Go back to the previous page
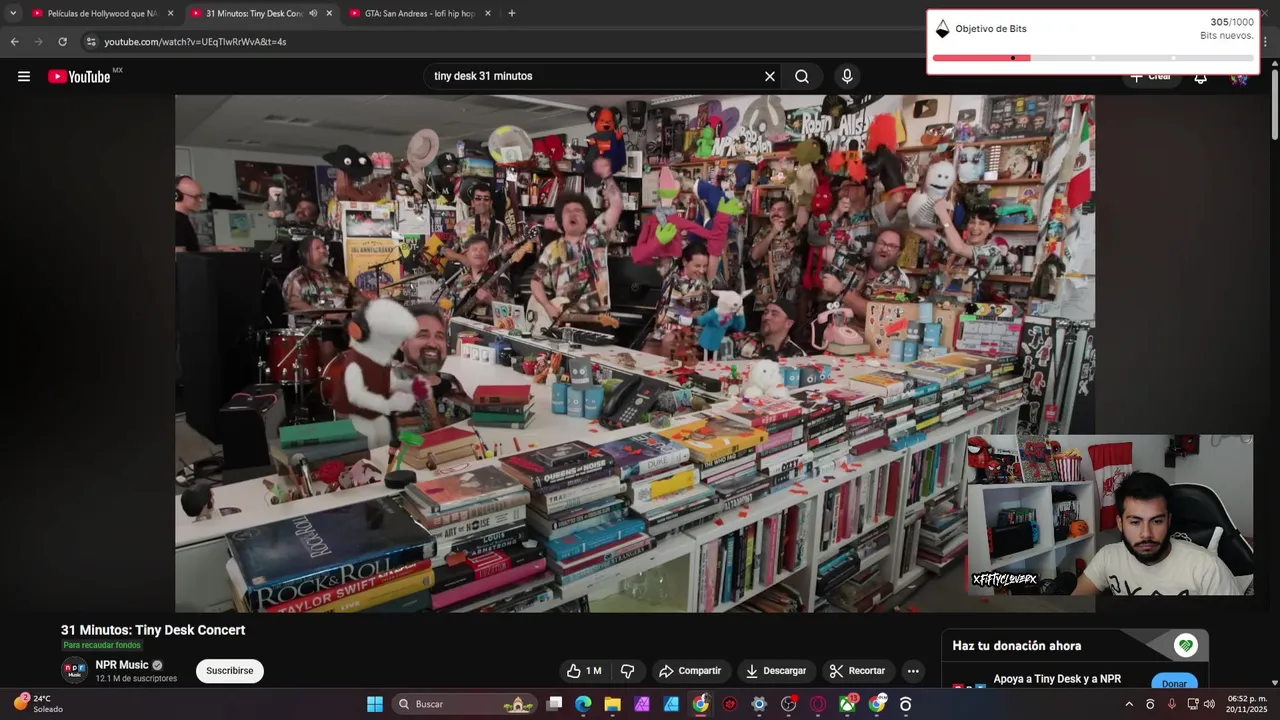This screenshot has height=720, width=1280. pos(14,42)
